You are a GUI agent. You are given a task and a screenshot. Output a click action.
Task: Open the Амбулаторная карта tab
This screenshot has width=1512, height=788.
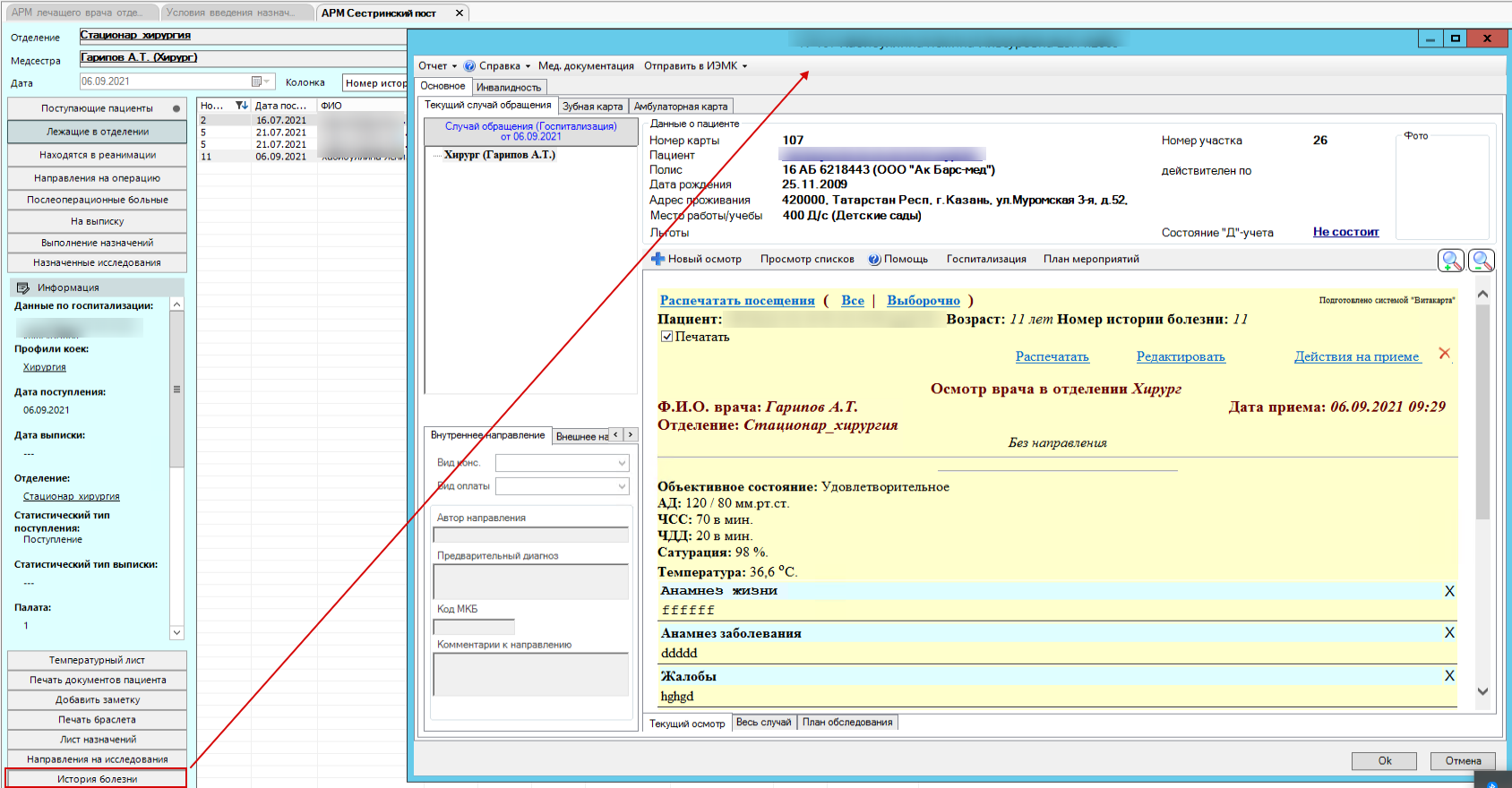pos(681,107)
